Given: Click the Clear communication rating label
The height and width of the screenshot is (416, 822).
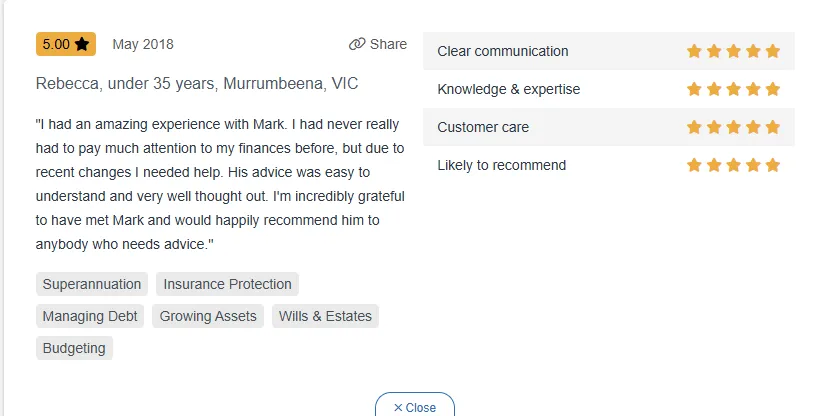Looking at the screenshot, I should pos(503,51).
